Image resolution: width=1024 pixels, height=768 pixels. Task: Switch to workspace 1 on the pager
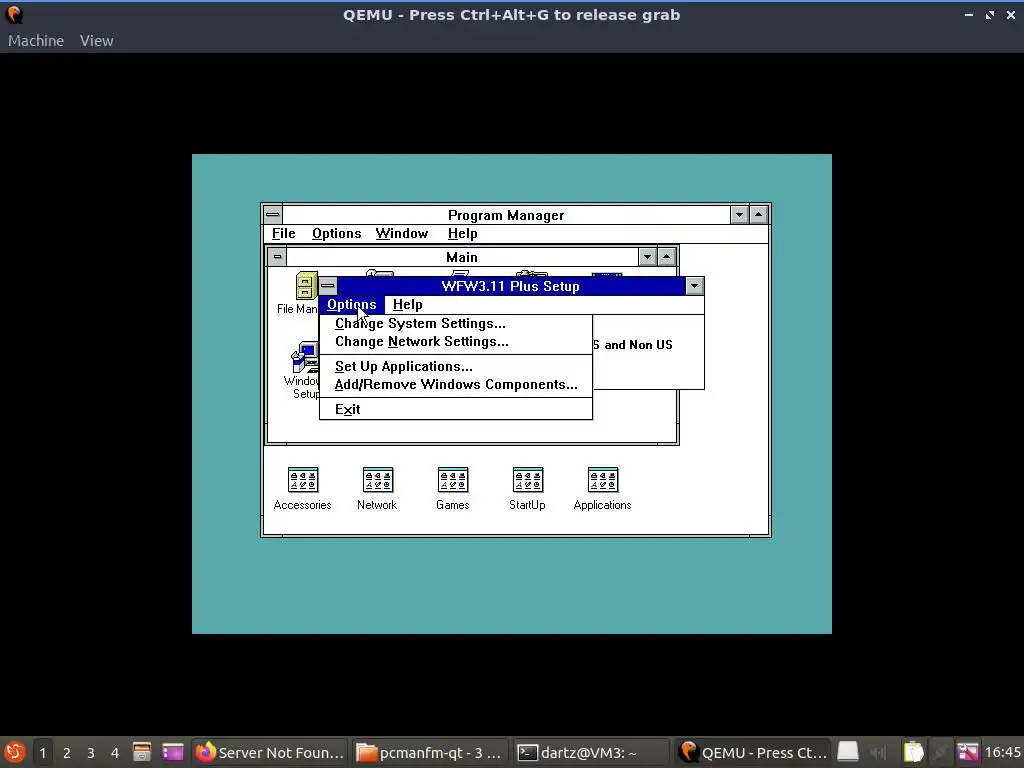[42, 752]
